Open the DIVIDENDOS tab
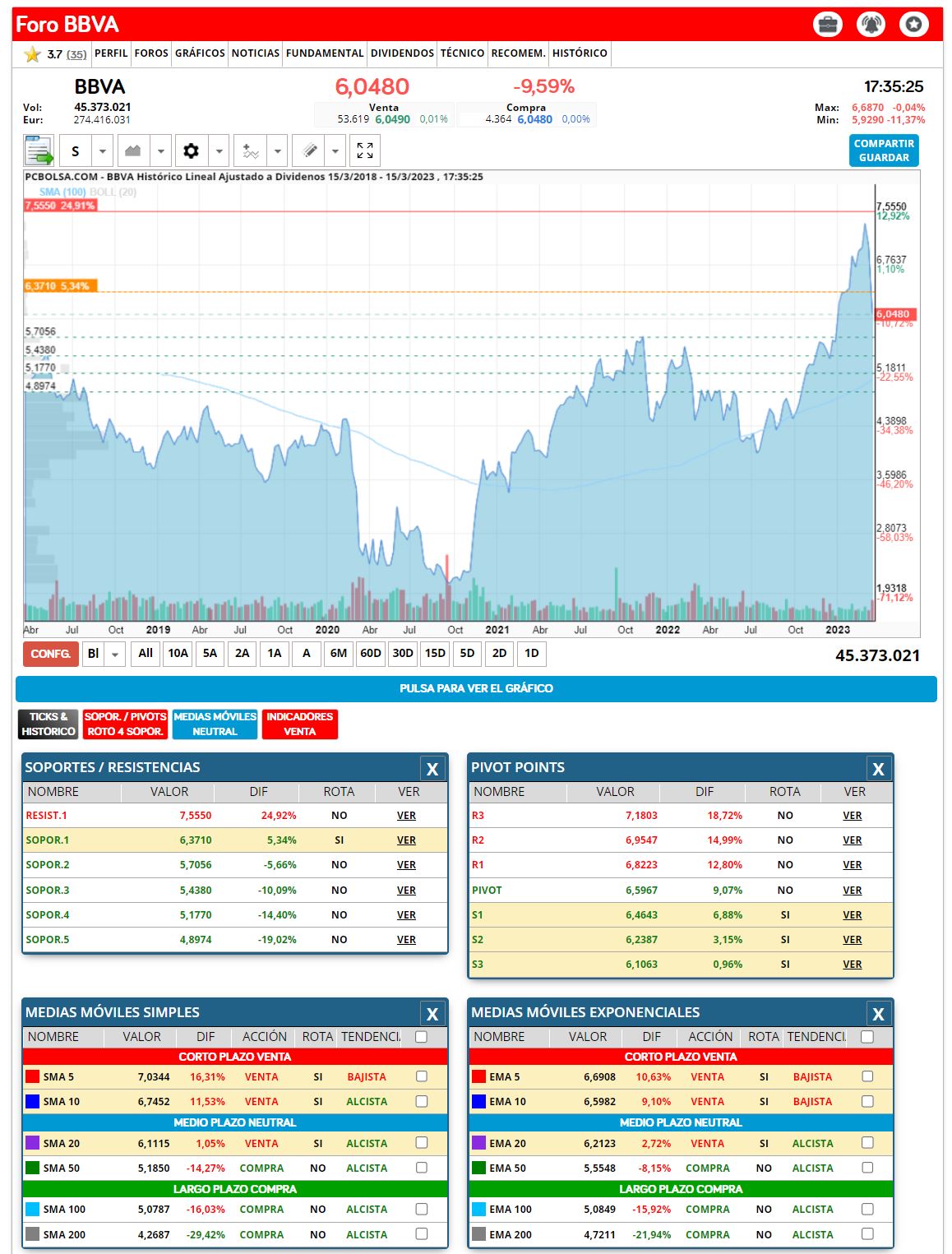The width and height of the screenshot is (952, 1254). 402,53
